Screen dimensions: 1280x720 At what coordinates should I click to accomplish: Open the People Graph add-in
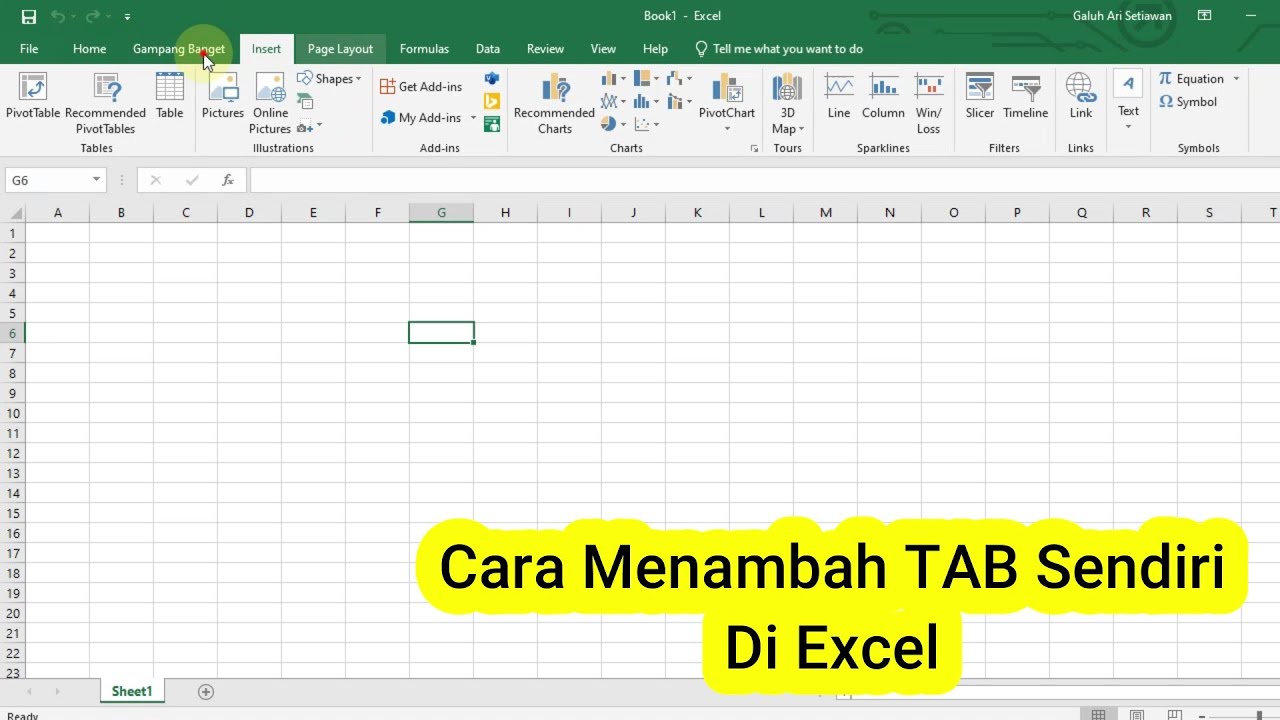(492, 124)
